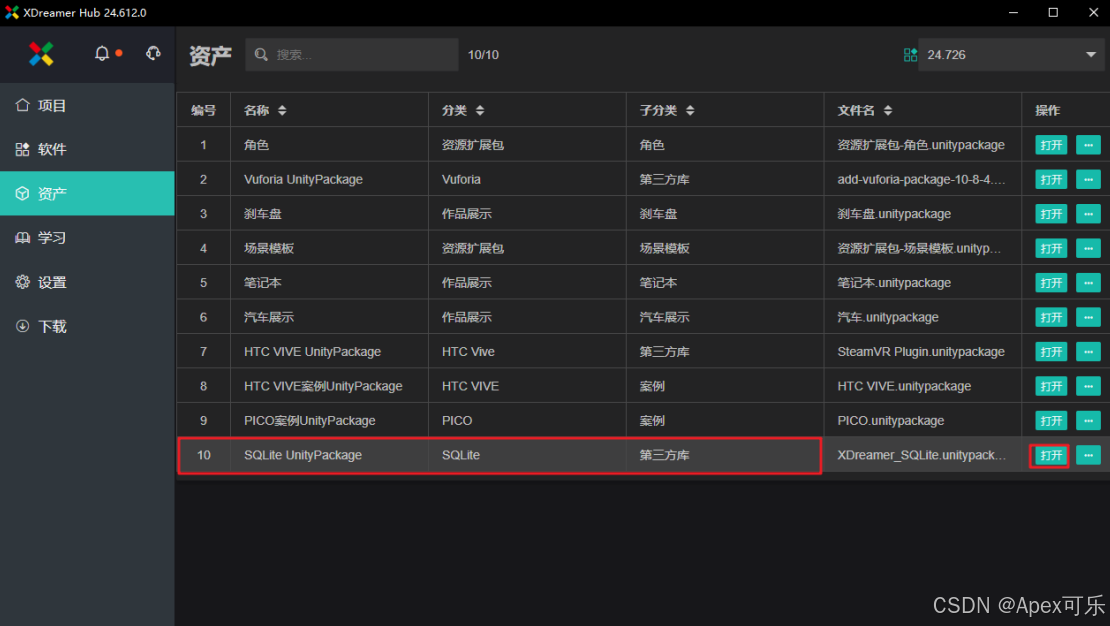Screen dimensions: 1110x626
Task: Open 设置 in the sidebar
Action: [x=87, y=282]
